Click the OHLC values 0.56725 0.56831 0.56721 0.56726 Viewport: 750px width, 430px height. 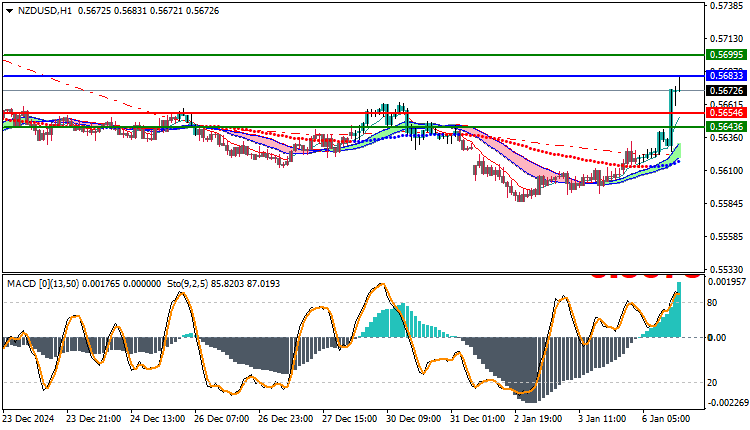coord(148,11)
